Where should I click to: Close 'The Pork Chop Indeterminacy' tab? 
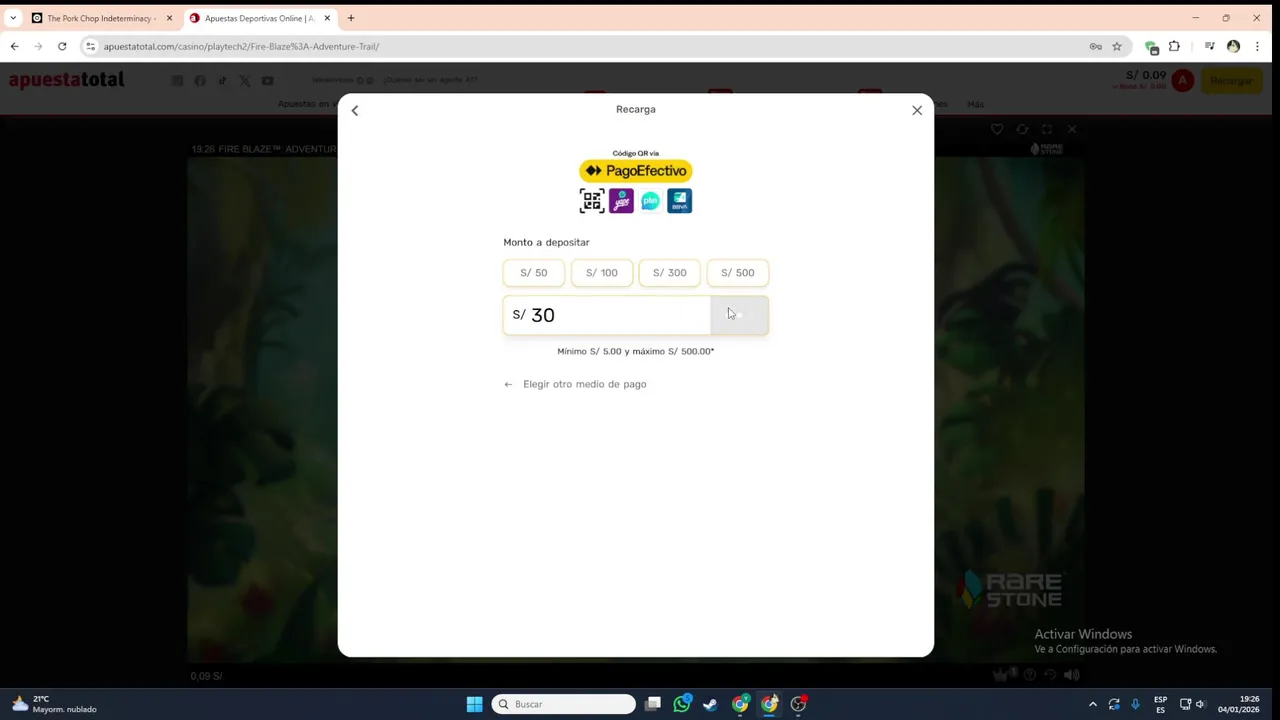point(169,18)
